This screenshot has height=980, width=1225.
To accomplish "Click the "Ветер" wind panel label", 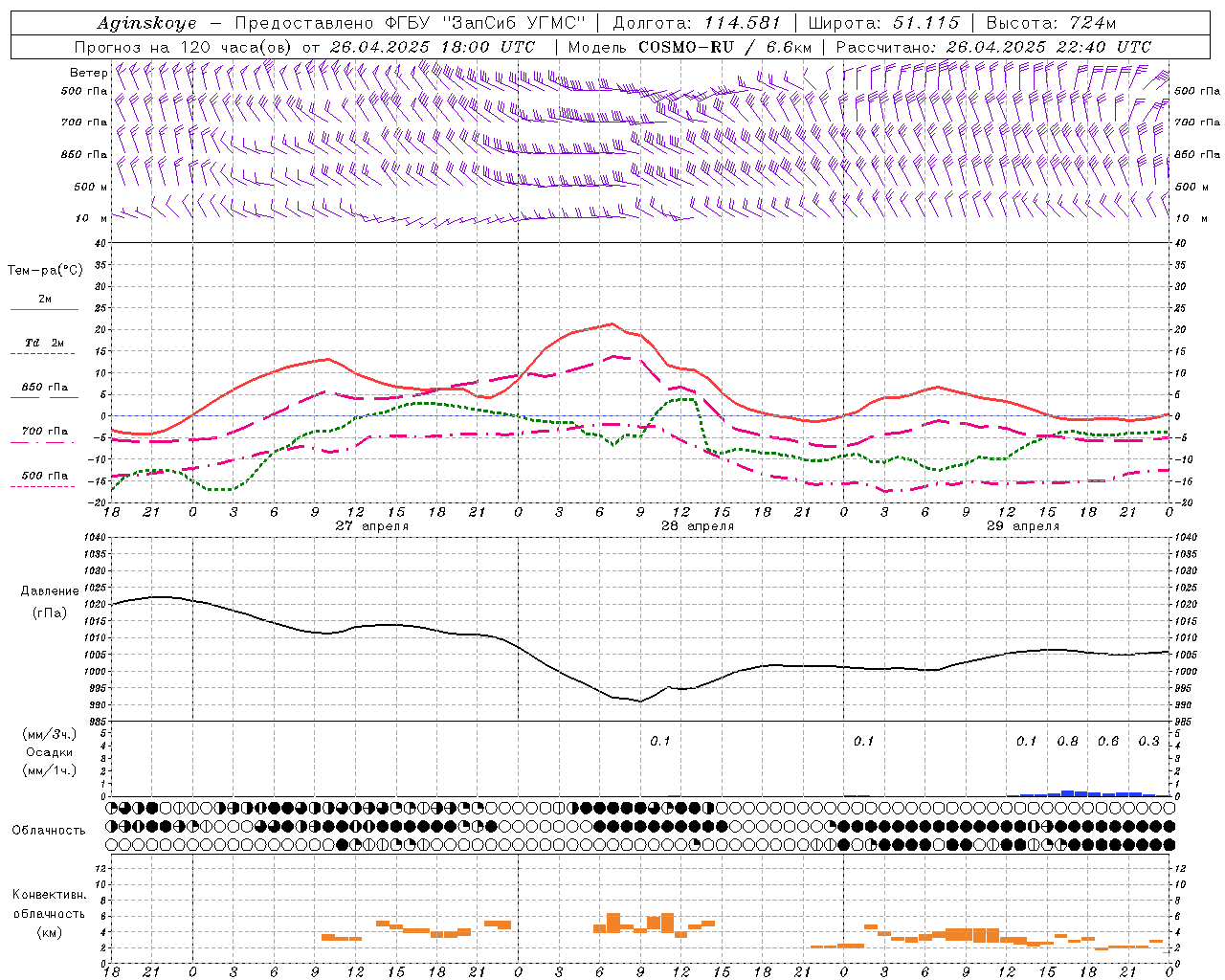I will pos(88,73).
